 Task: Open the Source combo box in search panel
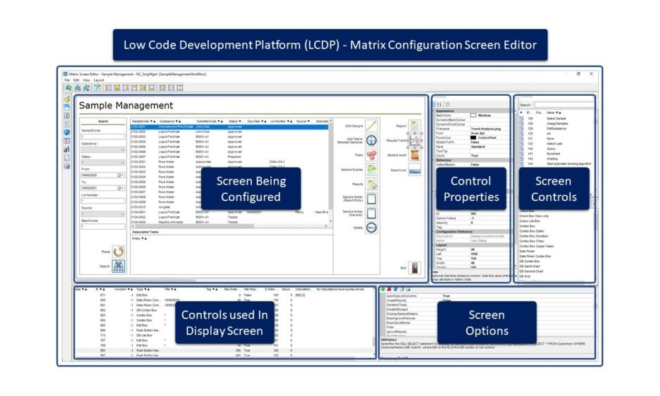pos(103,214)
